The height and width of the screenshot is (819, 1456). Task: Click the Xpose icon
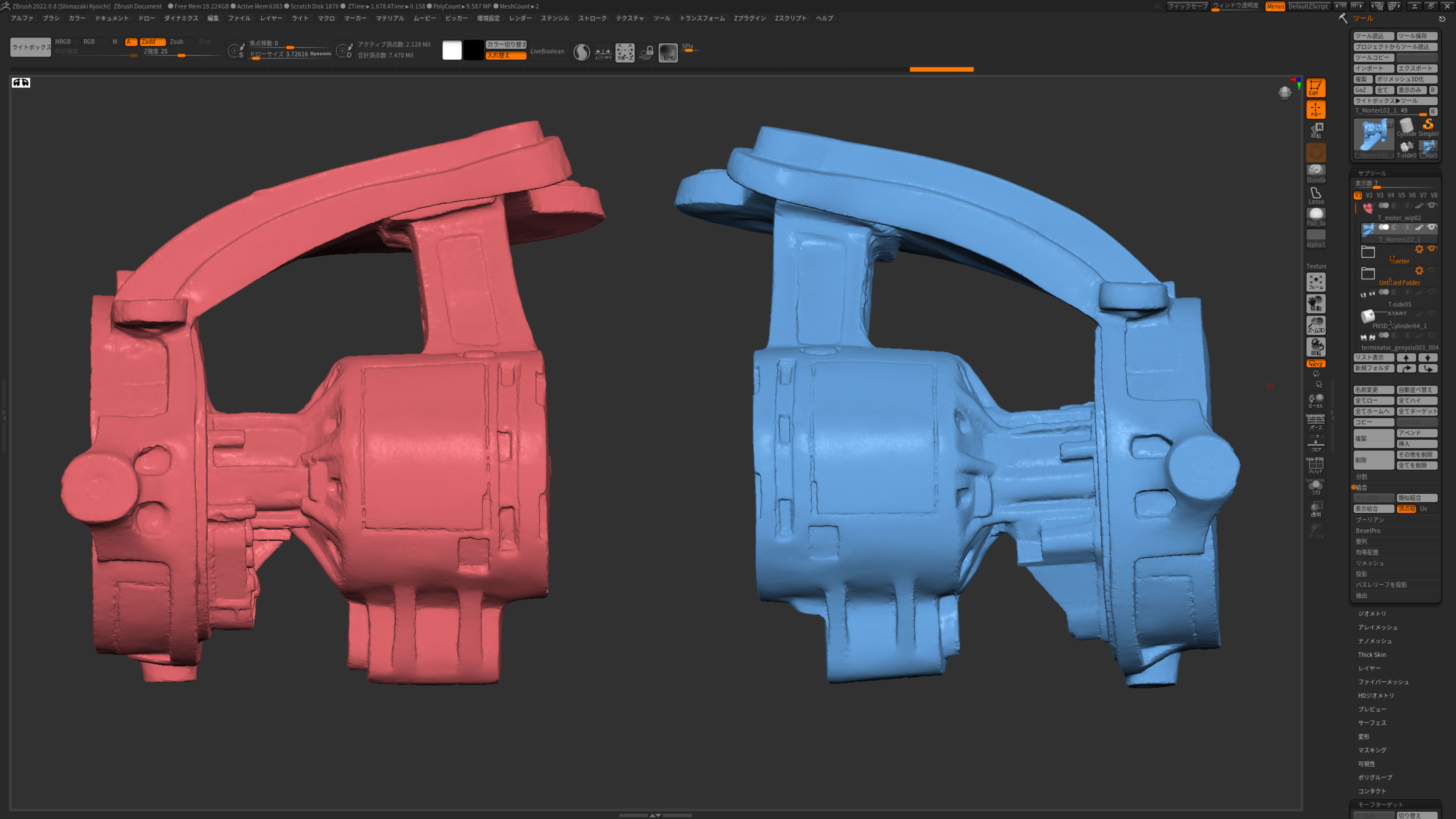(624, 53)
